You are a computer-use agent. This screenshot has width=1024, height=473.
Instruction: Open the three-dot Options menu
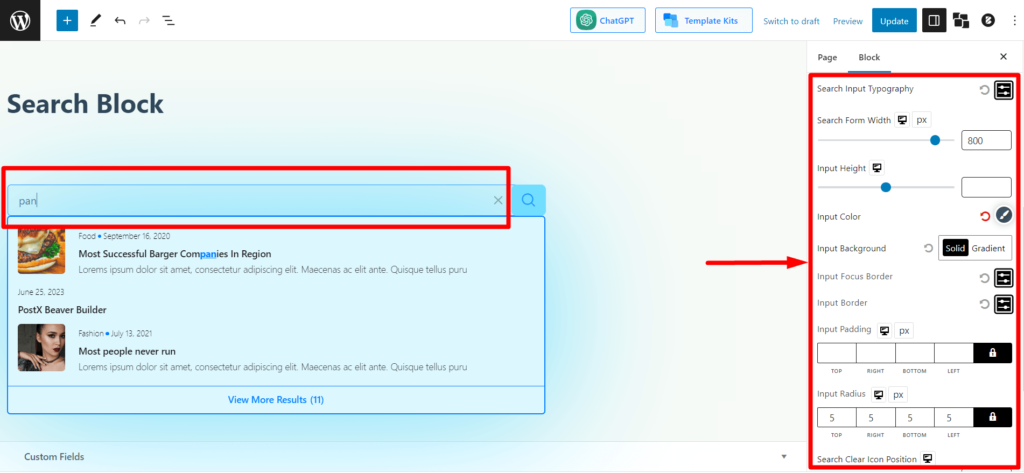1012,21
